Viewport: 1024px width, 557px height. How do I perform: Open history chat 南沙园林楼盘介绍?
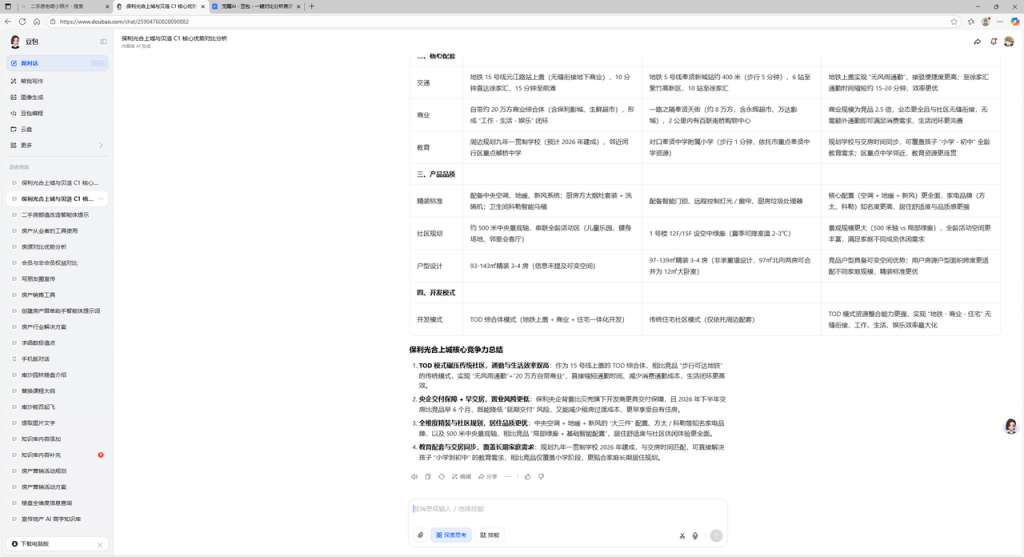click(x=57, y=375)
